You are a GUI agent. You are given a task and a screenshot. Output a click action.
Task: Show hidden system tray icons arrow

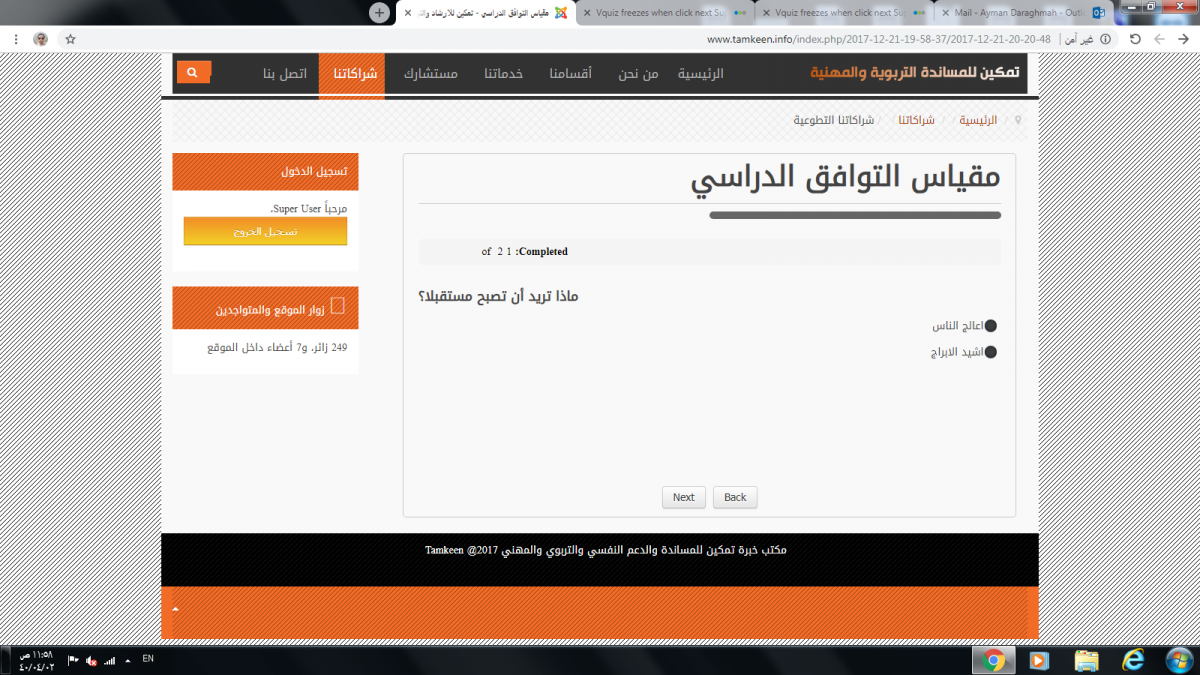pos(127,660)
